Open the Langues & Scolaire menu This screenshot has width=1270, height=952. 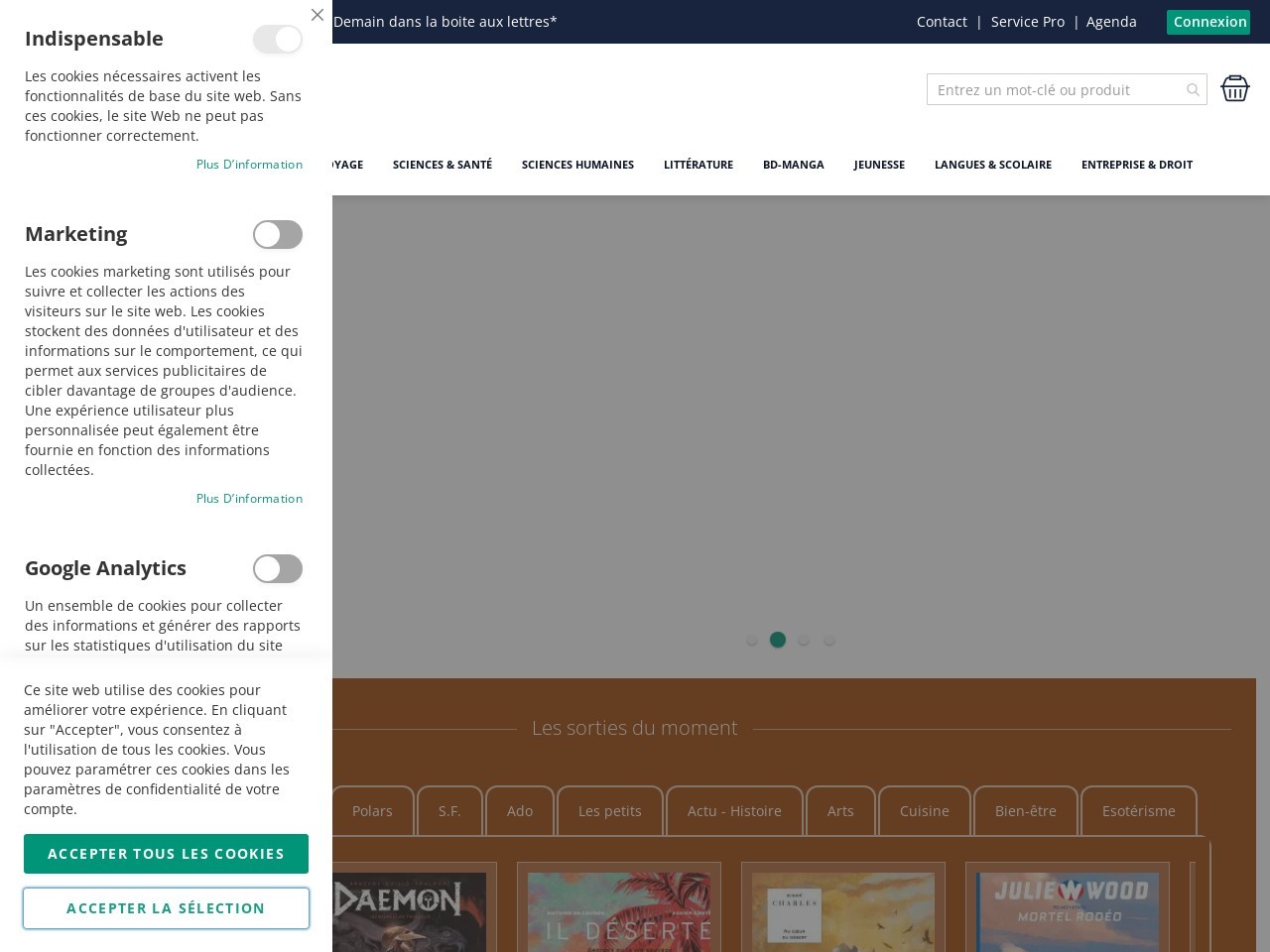click(993, 165)
